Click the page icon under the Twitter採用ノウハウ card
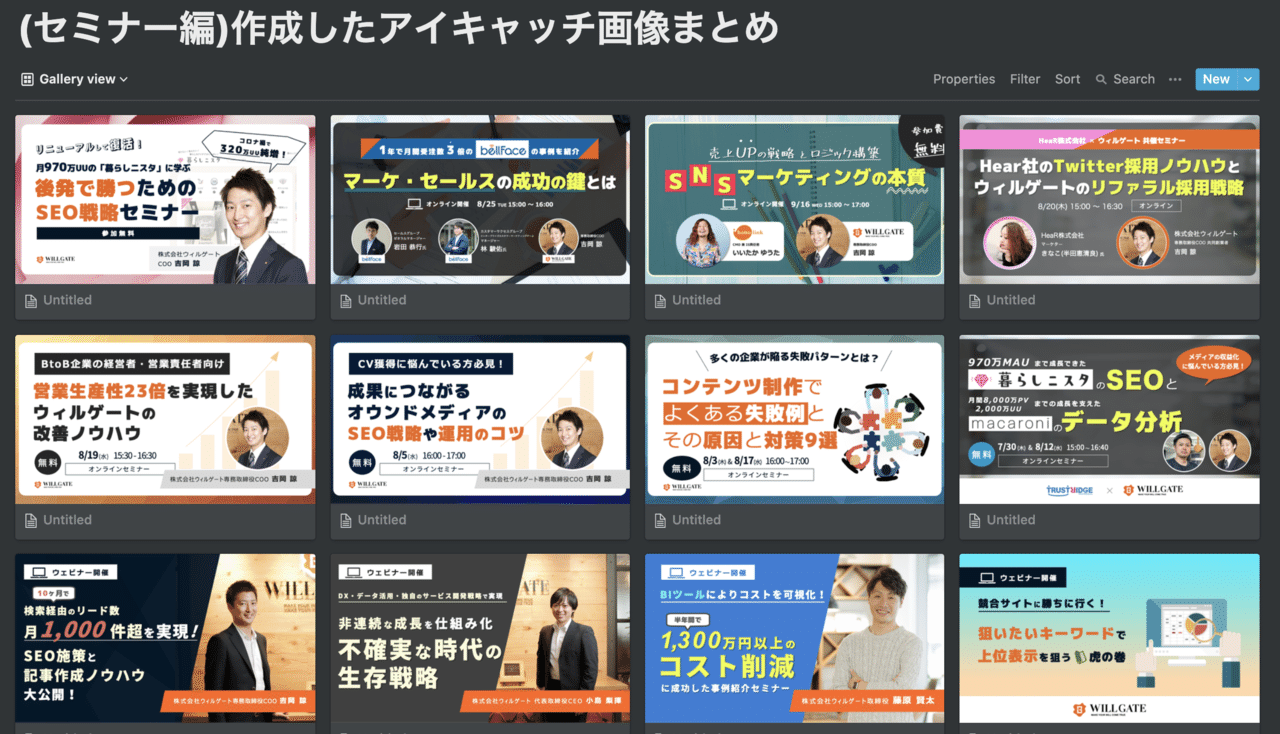The height and width of the screenshot is (734, 1280). point(973,299)
